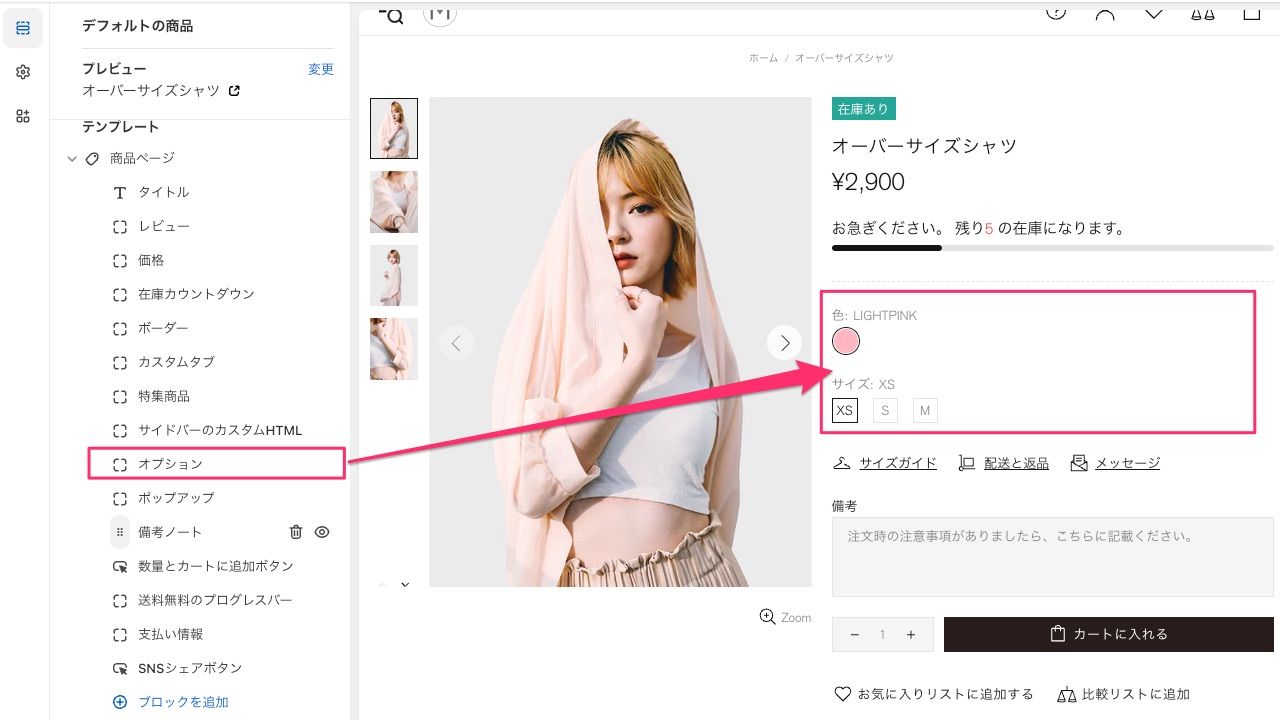The width and height of the screenshot is (1280, 720).
Task: Click the heart icon for お気に入りリスト
Action: point(843,694)
